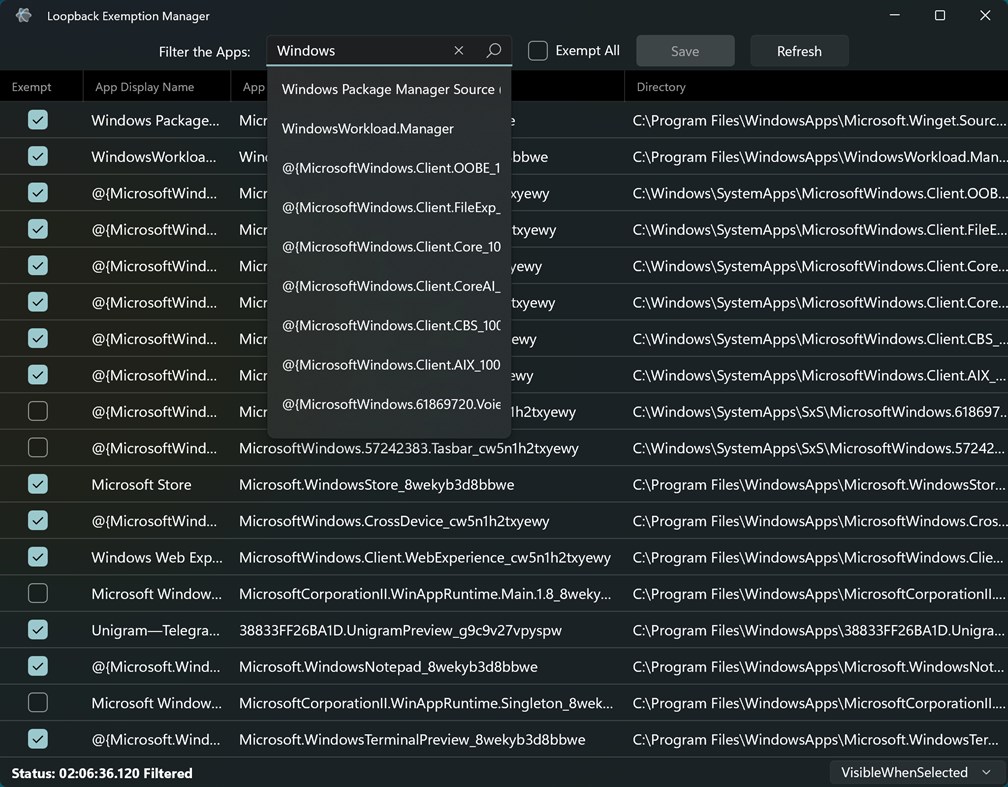The image size is (1008, 787).
Task: Toggle exempt checkbox for Microsoft Store
Action: pyautogui.click(x=38, y=484)
